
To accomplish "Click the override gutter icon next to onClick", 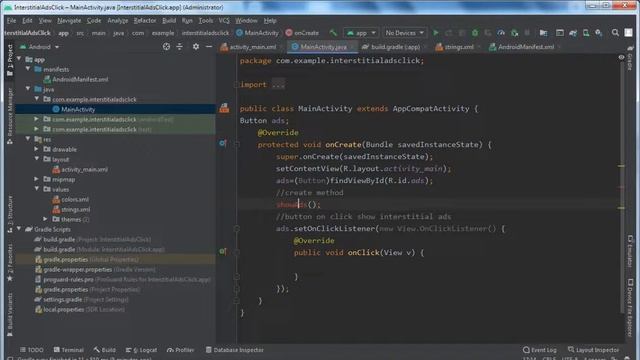I will point(223,251).
